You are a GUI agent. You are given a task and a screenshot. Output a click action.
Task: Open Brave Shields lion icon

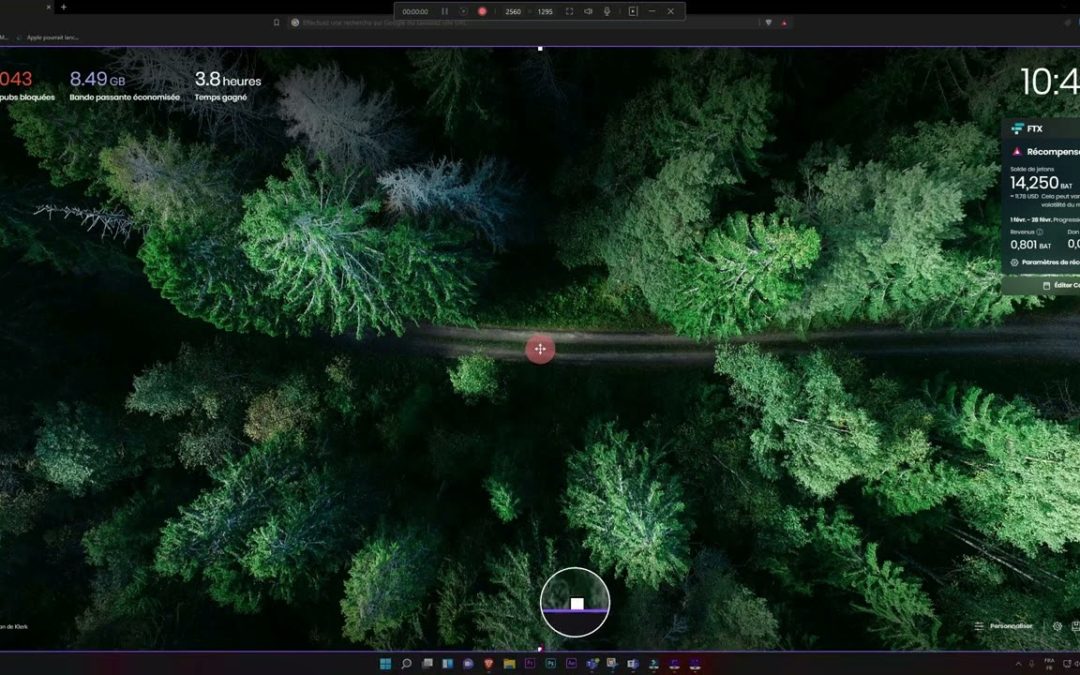[769, 23]
